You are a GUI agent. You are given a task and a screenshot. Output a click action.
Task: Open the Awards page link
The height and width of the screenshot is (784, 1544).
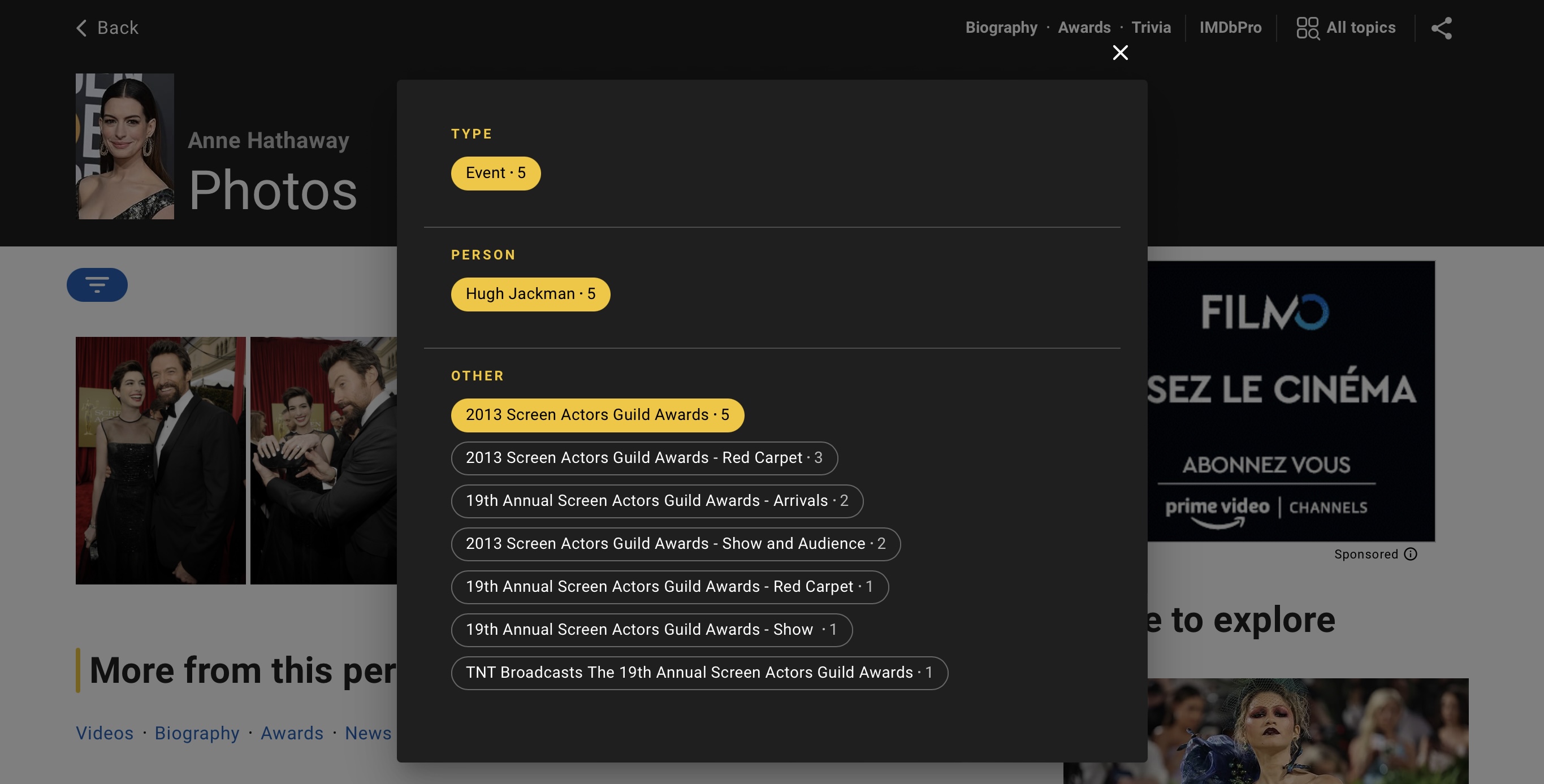(1084, 28)
